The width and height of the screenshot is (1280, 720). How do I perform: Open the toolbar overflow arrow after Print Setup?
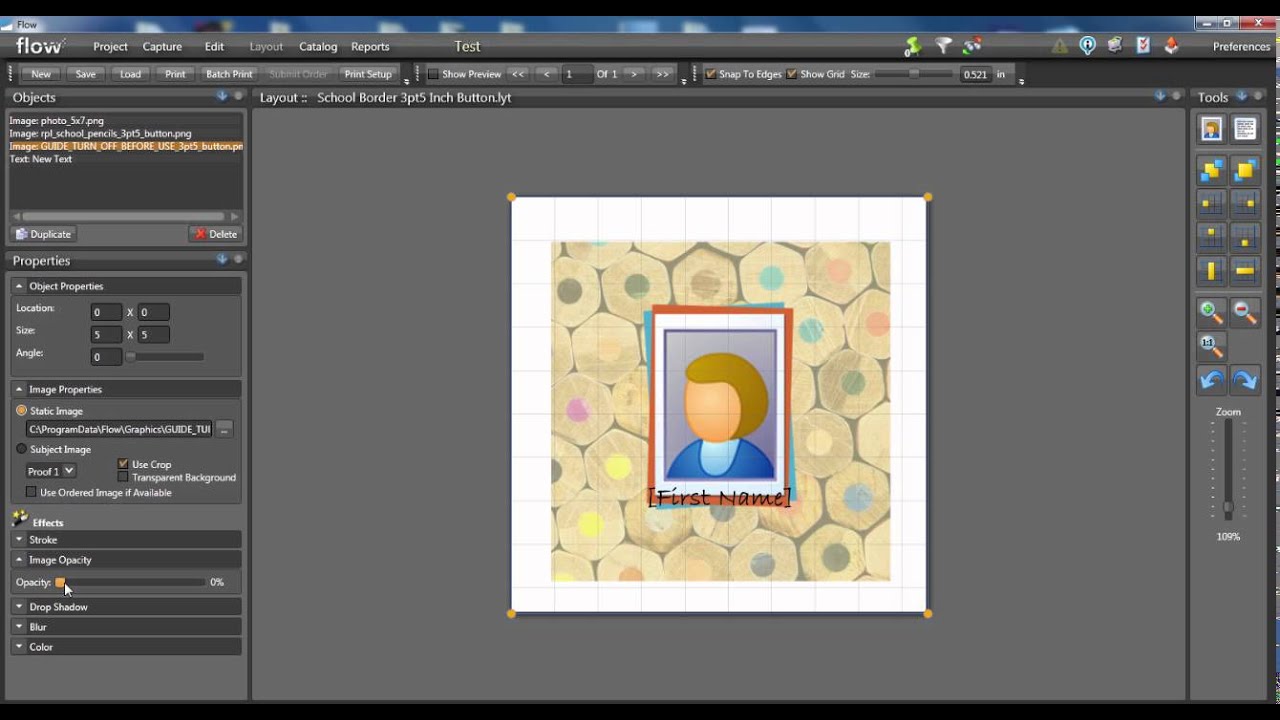406,80
